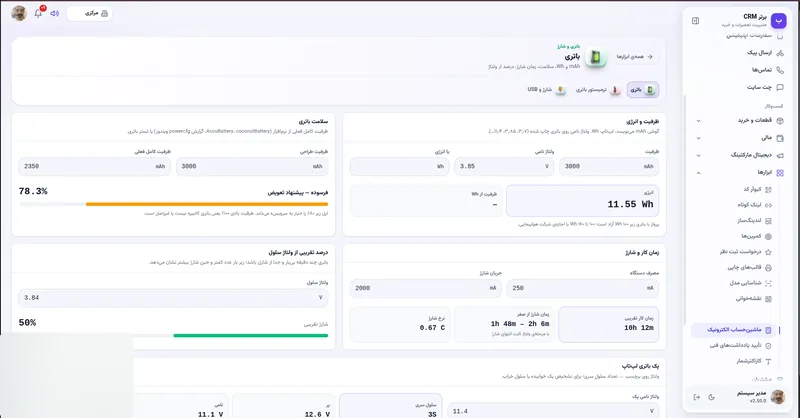Collapse ابزارها tools menu section
The width and height of the screenshot is (800, 418).
[739, 173]
